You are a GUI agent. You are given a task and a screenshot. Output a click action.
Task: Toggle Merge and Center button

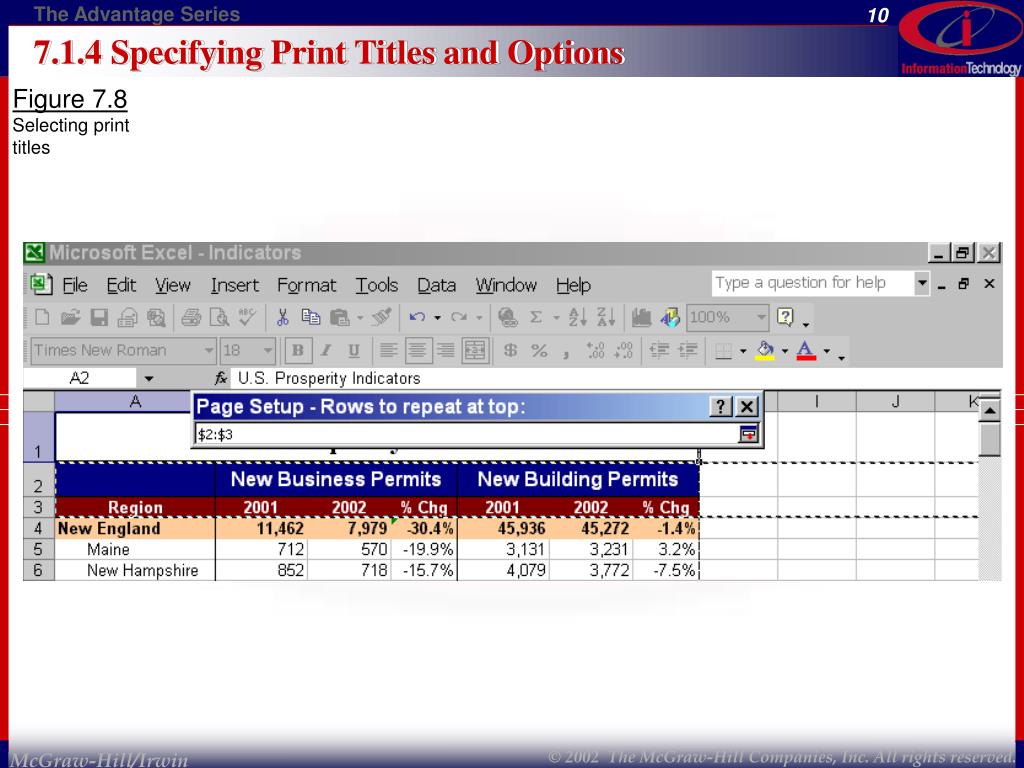pyautogui.click(x=475, y=351)
